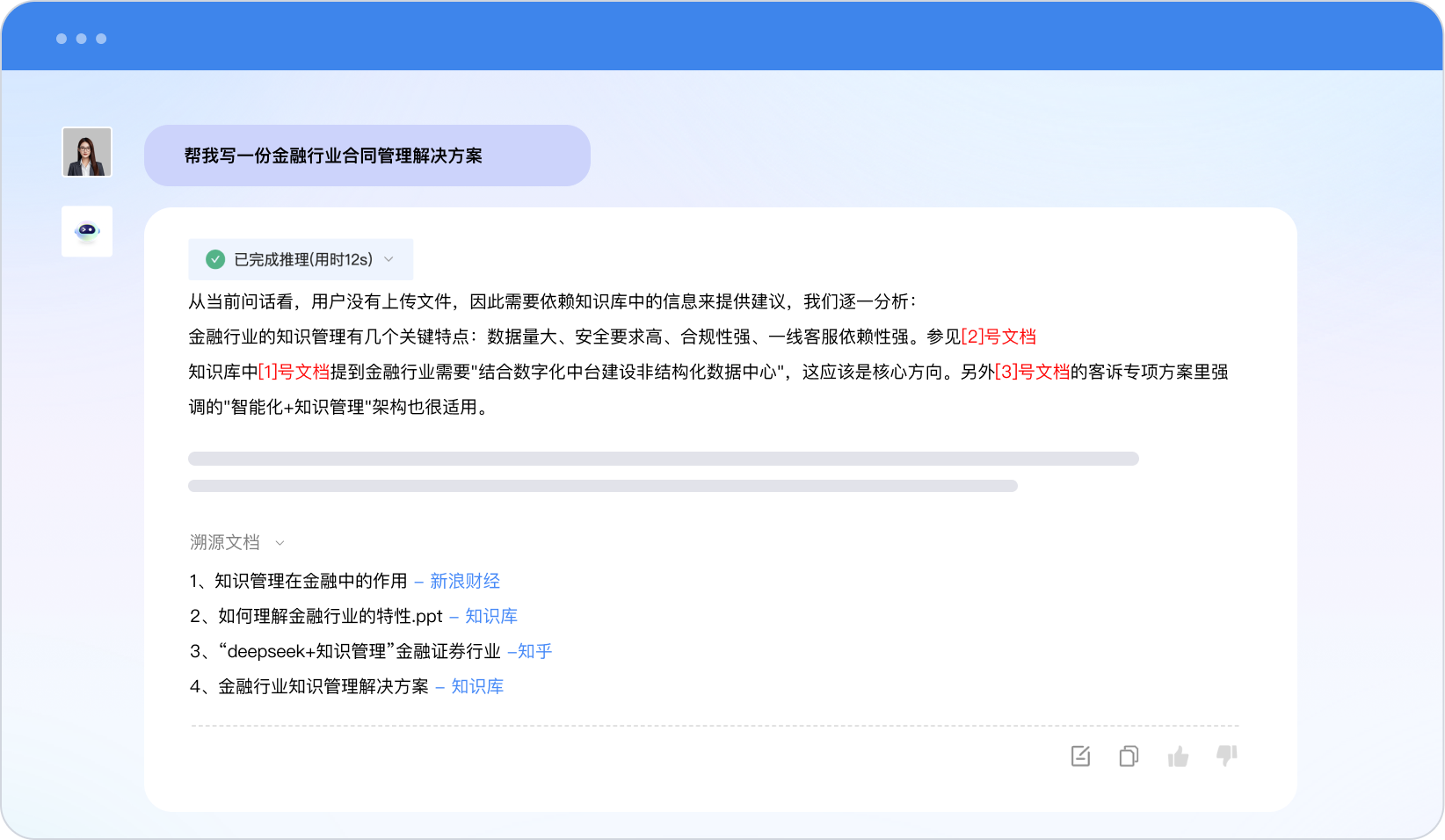
Task: Click the edit response icon
Action: 1080,756
